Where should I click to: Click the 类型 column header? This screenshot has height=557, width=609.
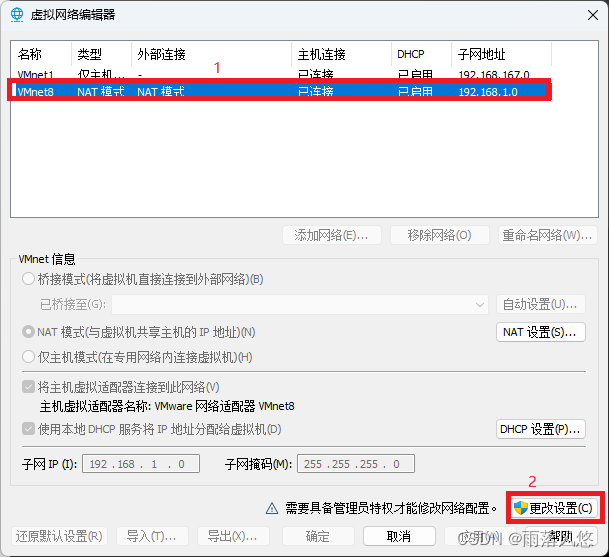click(x=101, y=54)
